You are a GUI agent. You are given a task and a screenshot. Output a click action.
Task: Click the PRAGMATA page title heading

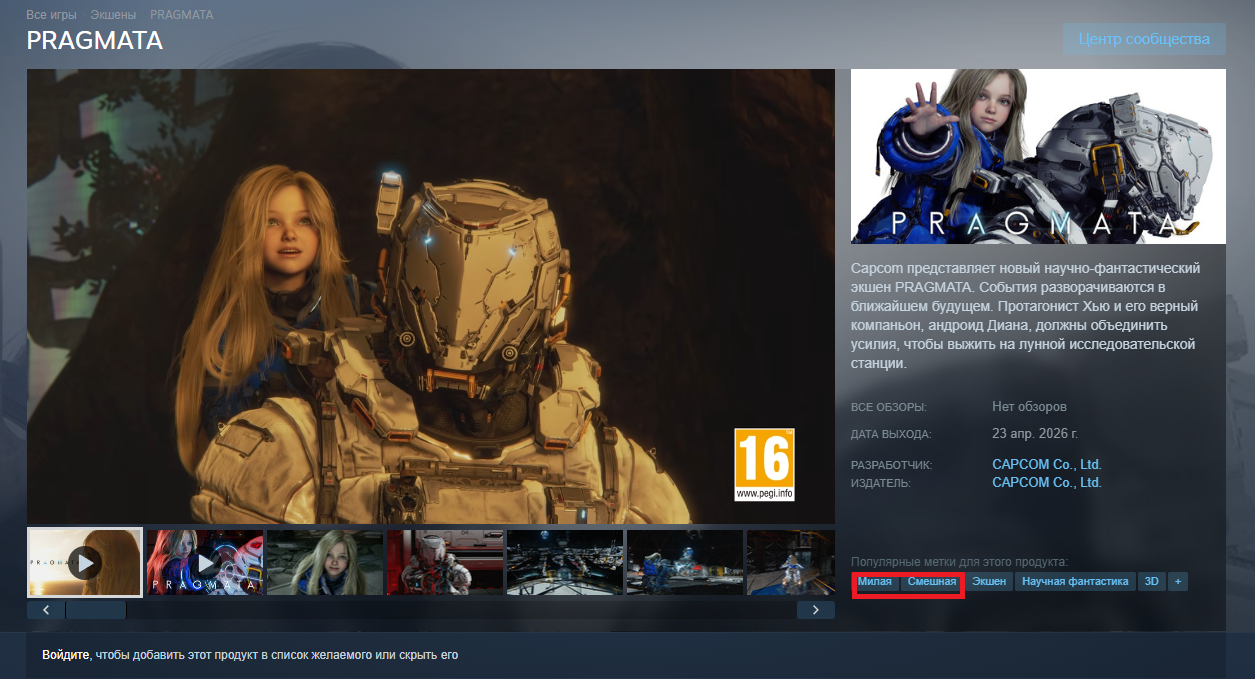click(94, 41)
